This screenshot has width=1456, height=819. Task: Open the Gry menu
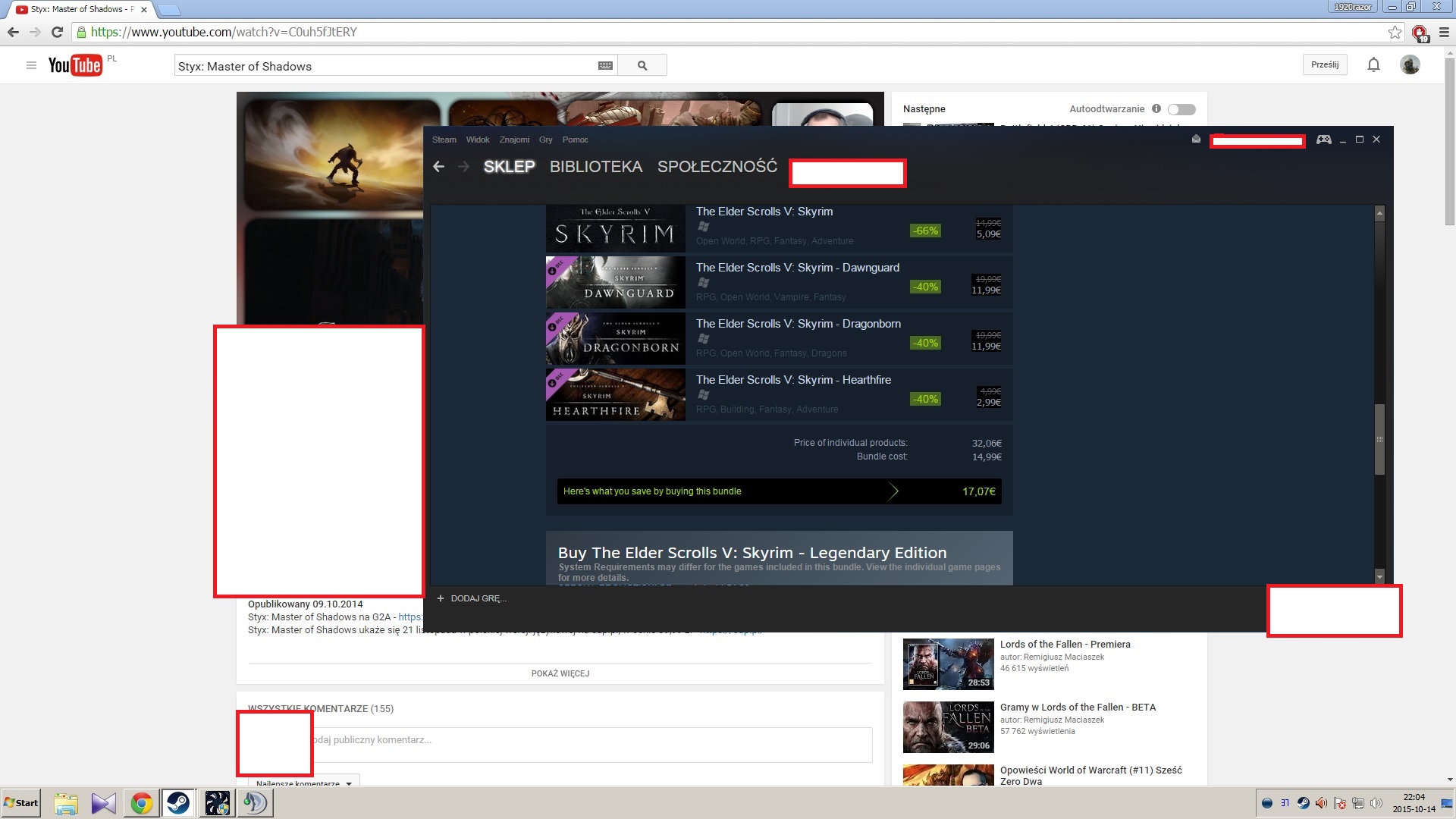tap(546, 140)
